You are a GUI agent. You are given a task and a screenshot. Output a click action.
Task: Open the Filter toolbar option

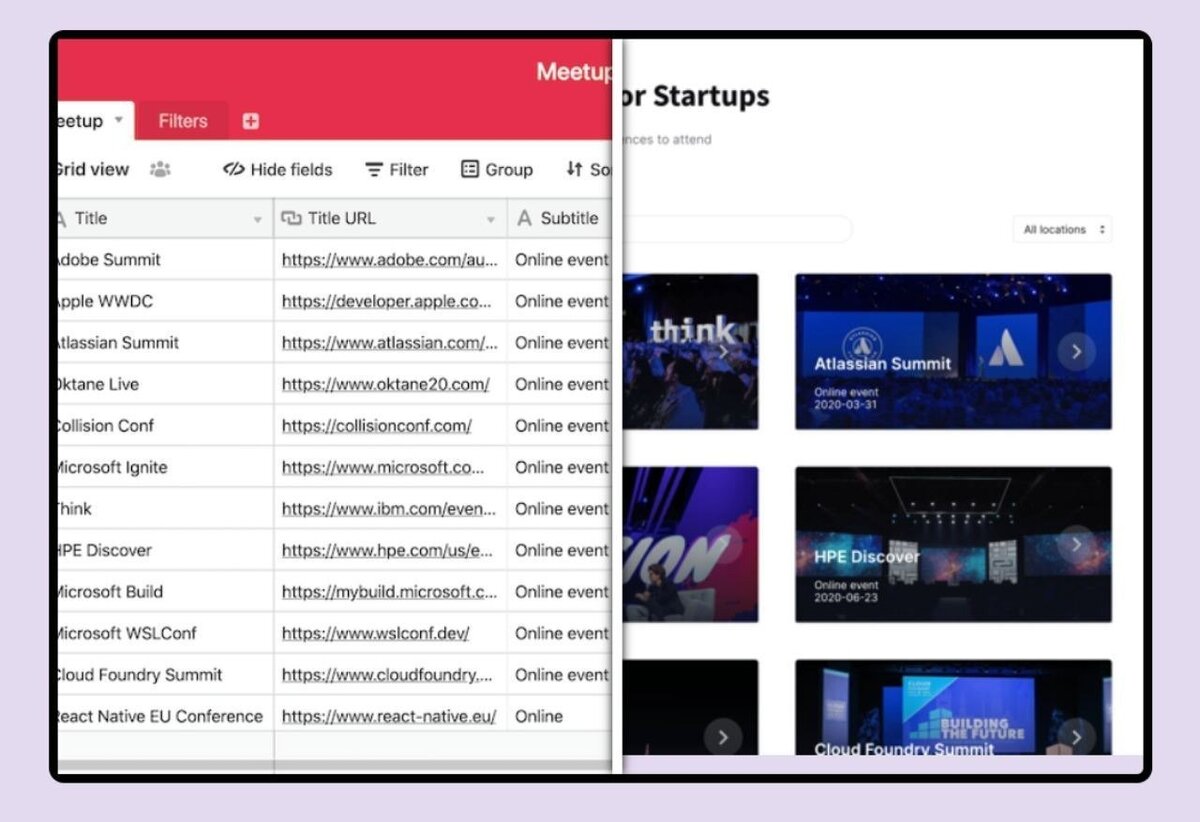397,169
